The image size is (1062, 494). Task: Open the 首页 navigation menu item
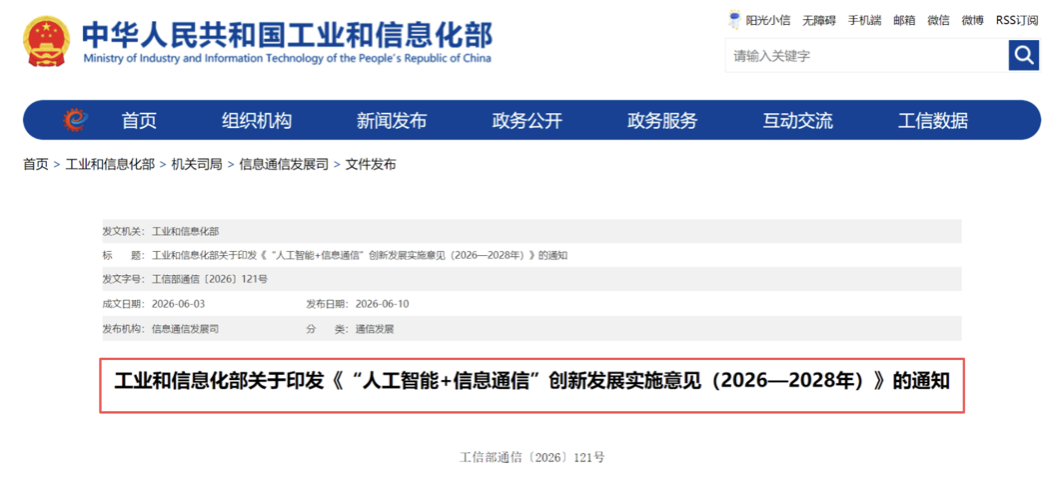[139, 121]
